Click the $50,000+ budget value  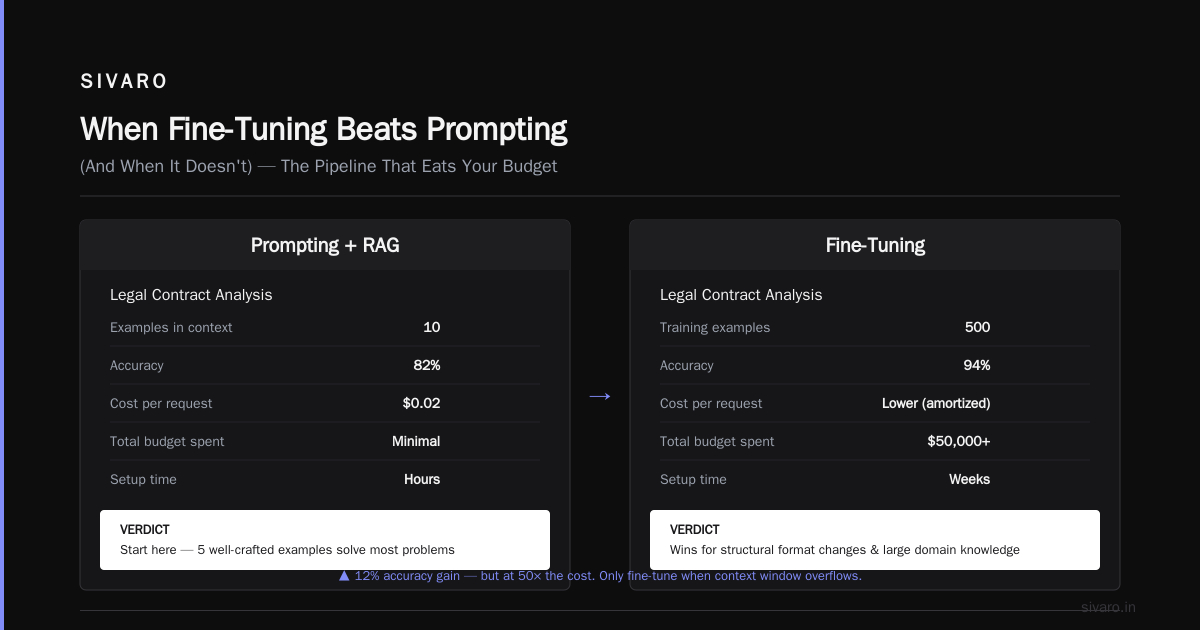click(x=959, y=441)
